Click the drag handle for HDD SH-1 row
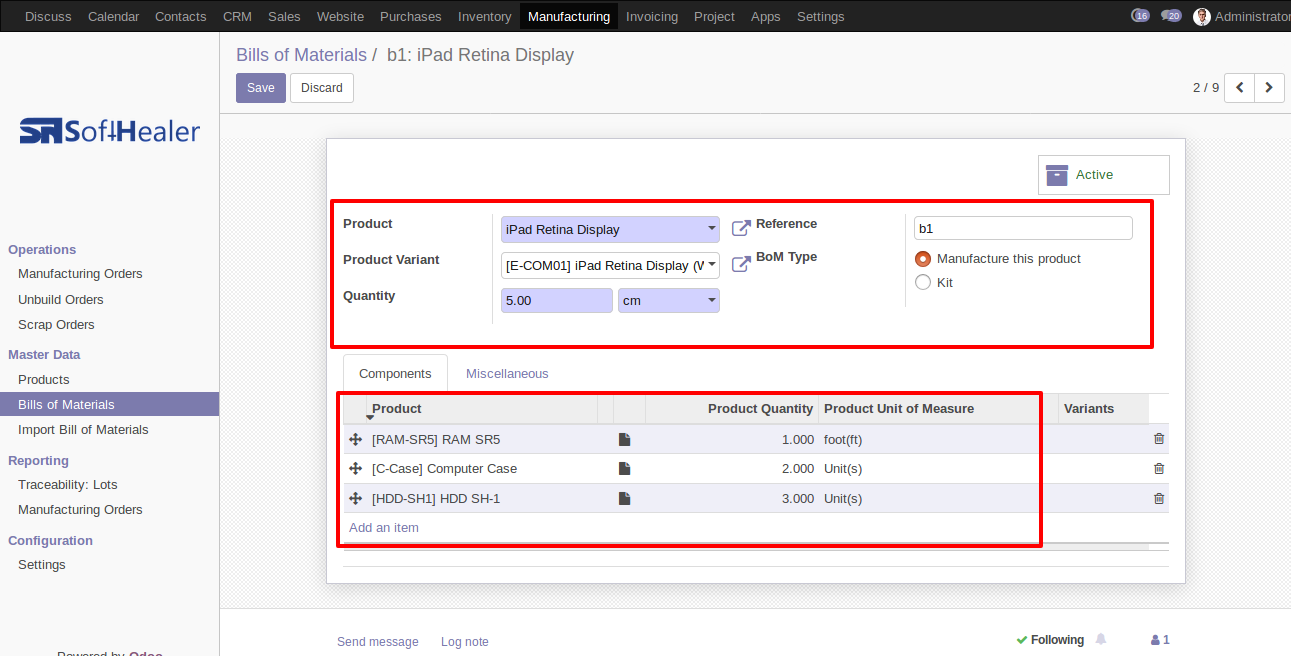This screenshot has width=1291, height=656. click(355, 499)
